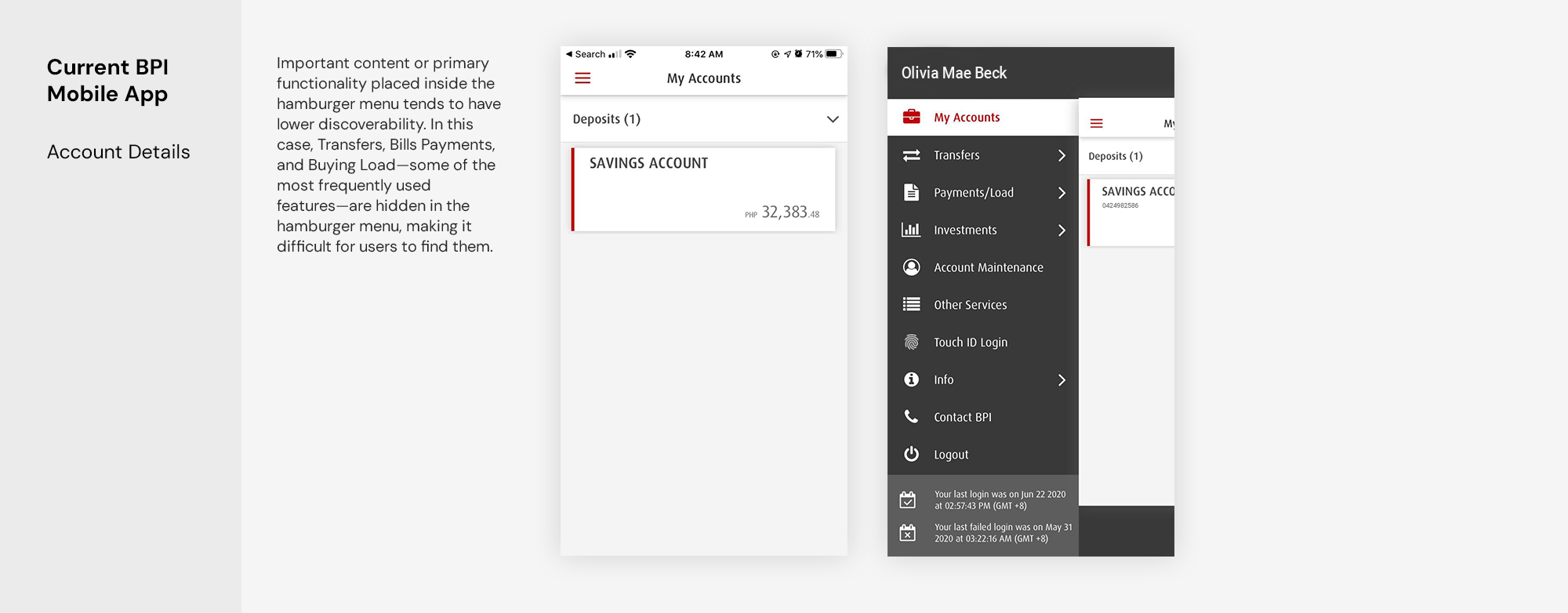Click the Touch ID fingerprint icon
The height and width of the screenshot is (613, 1568).
tap(911, 342)
